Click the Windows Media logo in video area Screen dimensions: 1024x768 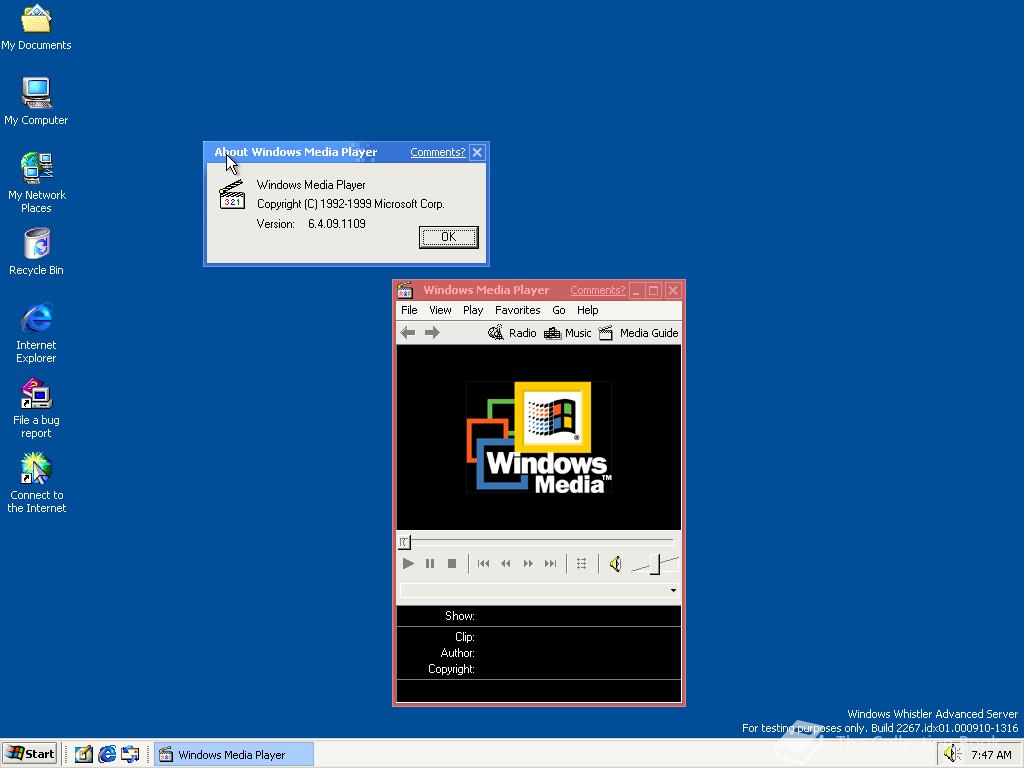point(539,437)
